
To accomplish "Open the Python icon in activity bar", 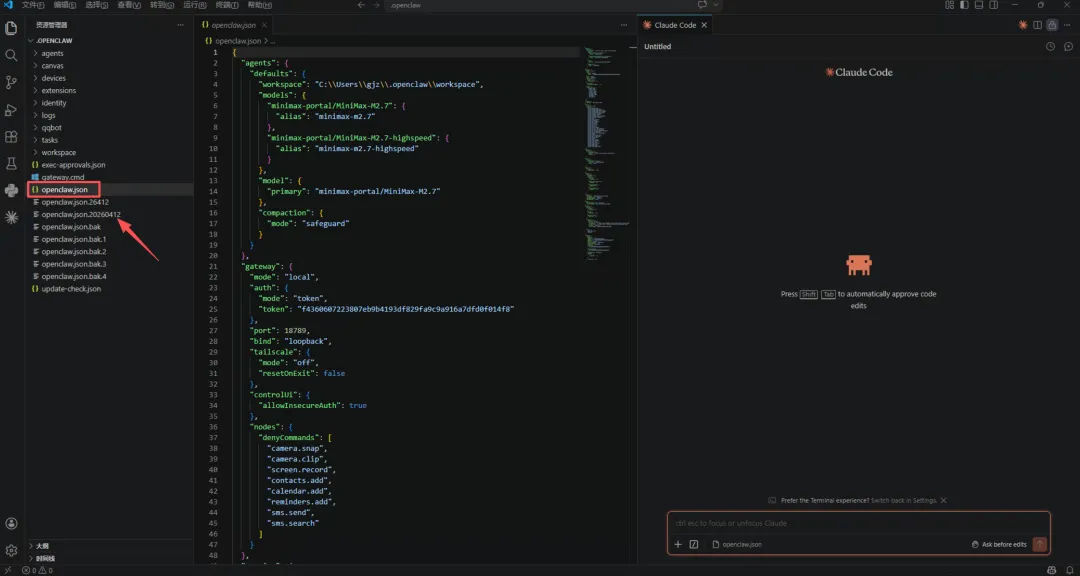I will click(11, 190).
